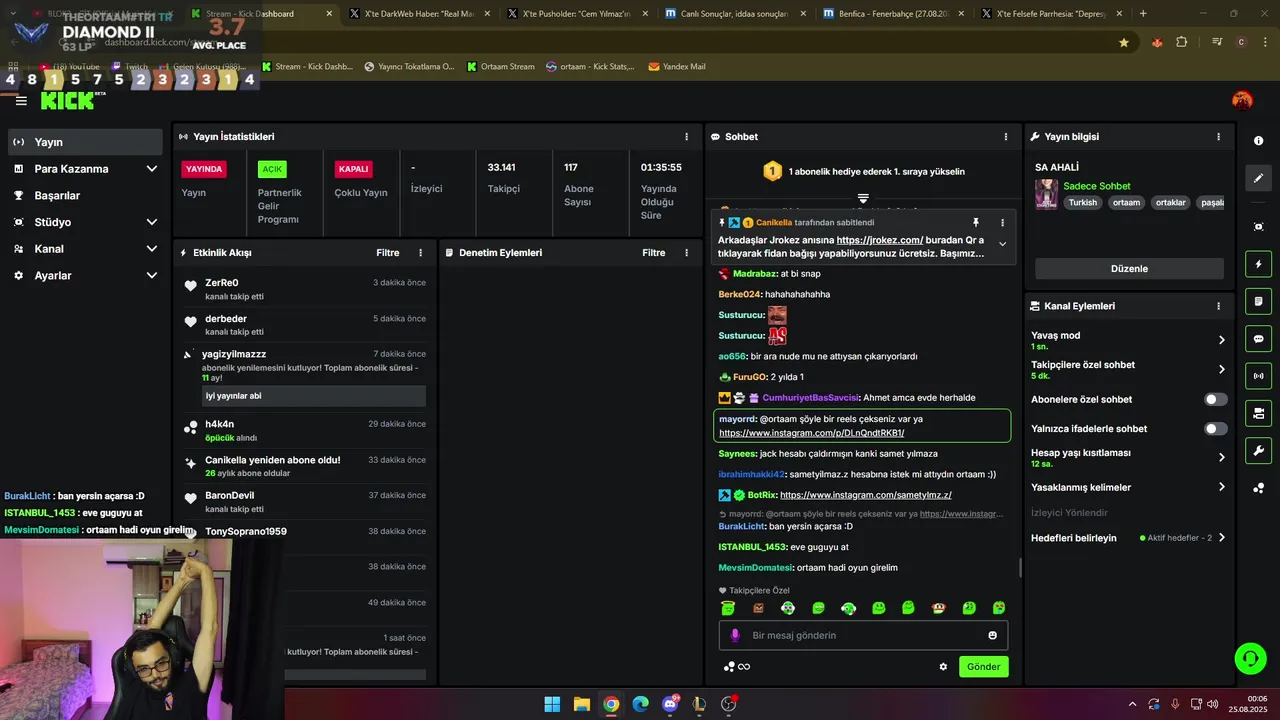The width and height of the screenshot is (1280, 720).
Task: Click the bubbles icon at sidebar bottom
Action: [x=1258, y=488]
